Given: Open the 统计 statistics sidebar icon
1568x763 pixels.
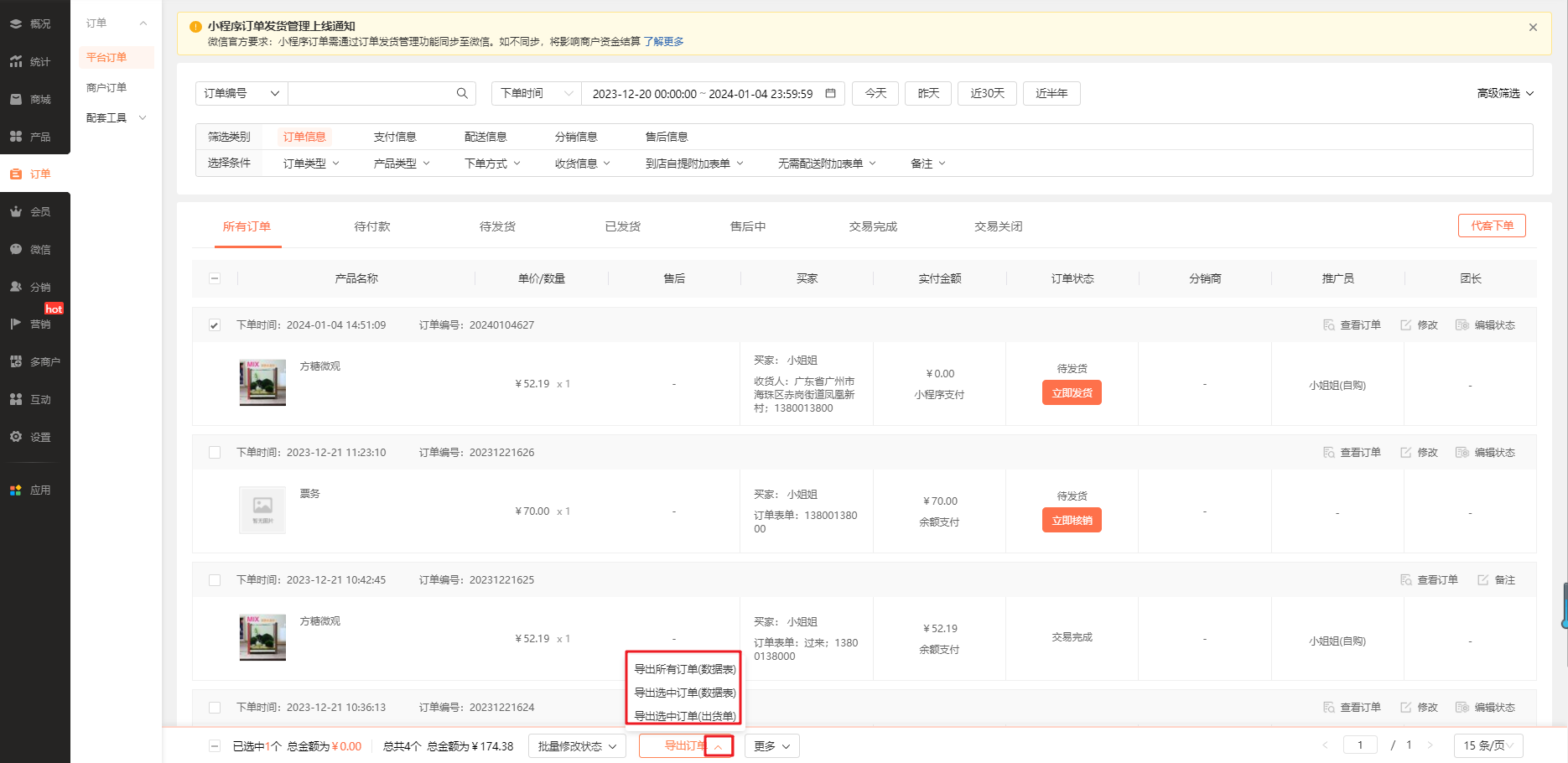Looking at the screenshot, I should 16,61.
